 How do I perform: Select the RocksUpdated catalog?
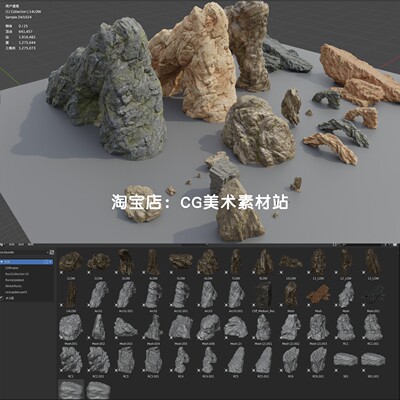click(14, 280)
